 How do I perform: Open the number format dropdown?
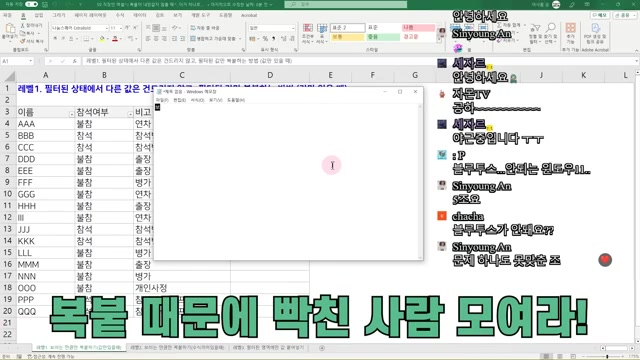tap(293, 28)
